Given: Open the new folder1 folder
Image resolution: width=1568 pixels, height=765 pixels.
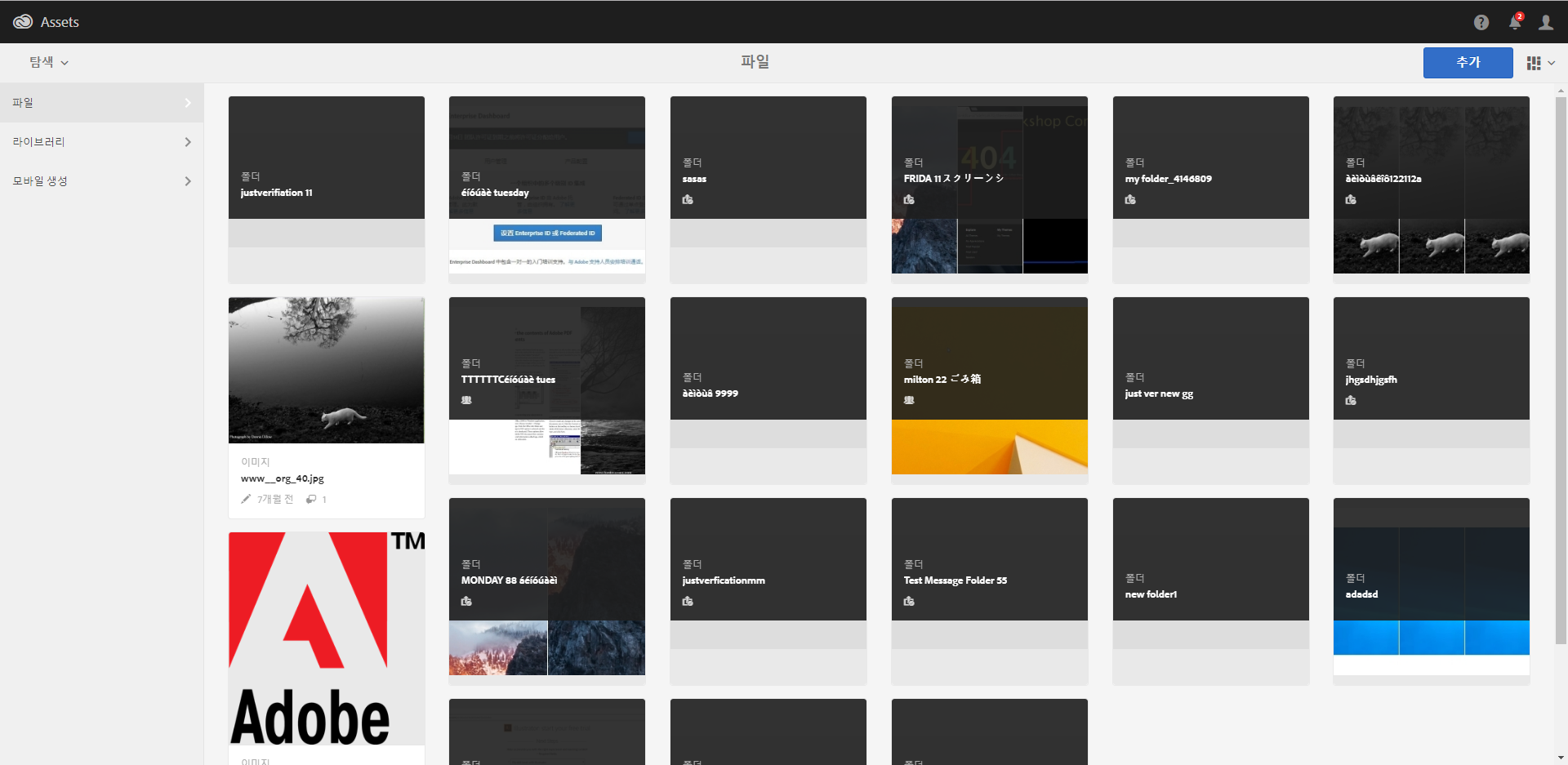Looking at the screenshot, I should [x=1211, y=591].
